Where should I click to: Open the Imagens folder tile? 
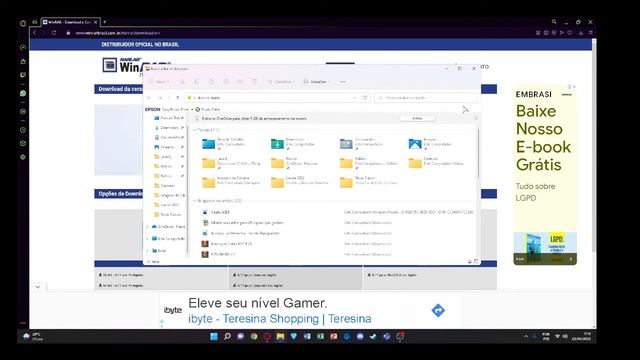point(431,143)
